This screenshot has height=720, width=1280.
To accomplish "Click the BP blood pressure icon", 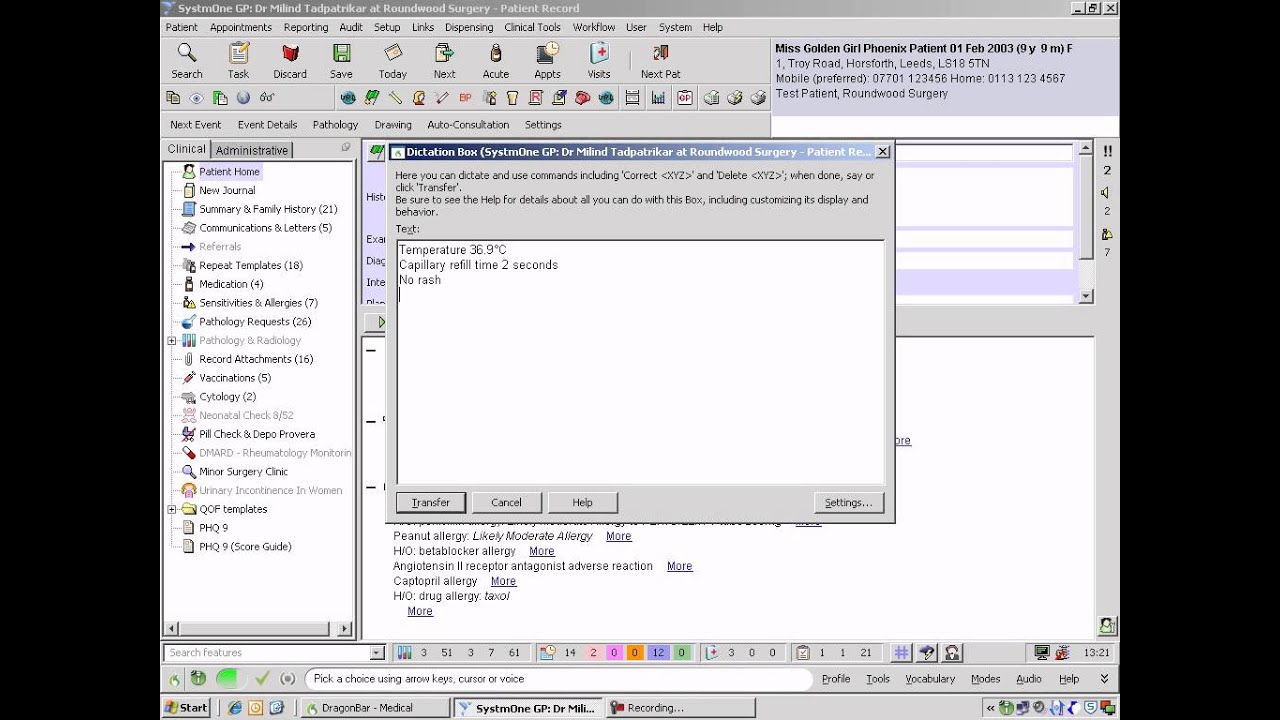I will coord(465,98).
